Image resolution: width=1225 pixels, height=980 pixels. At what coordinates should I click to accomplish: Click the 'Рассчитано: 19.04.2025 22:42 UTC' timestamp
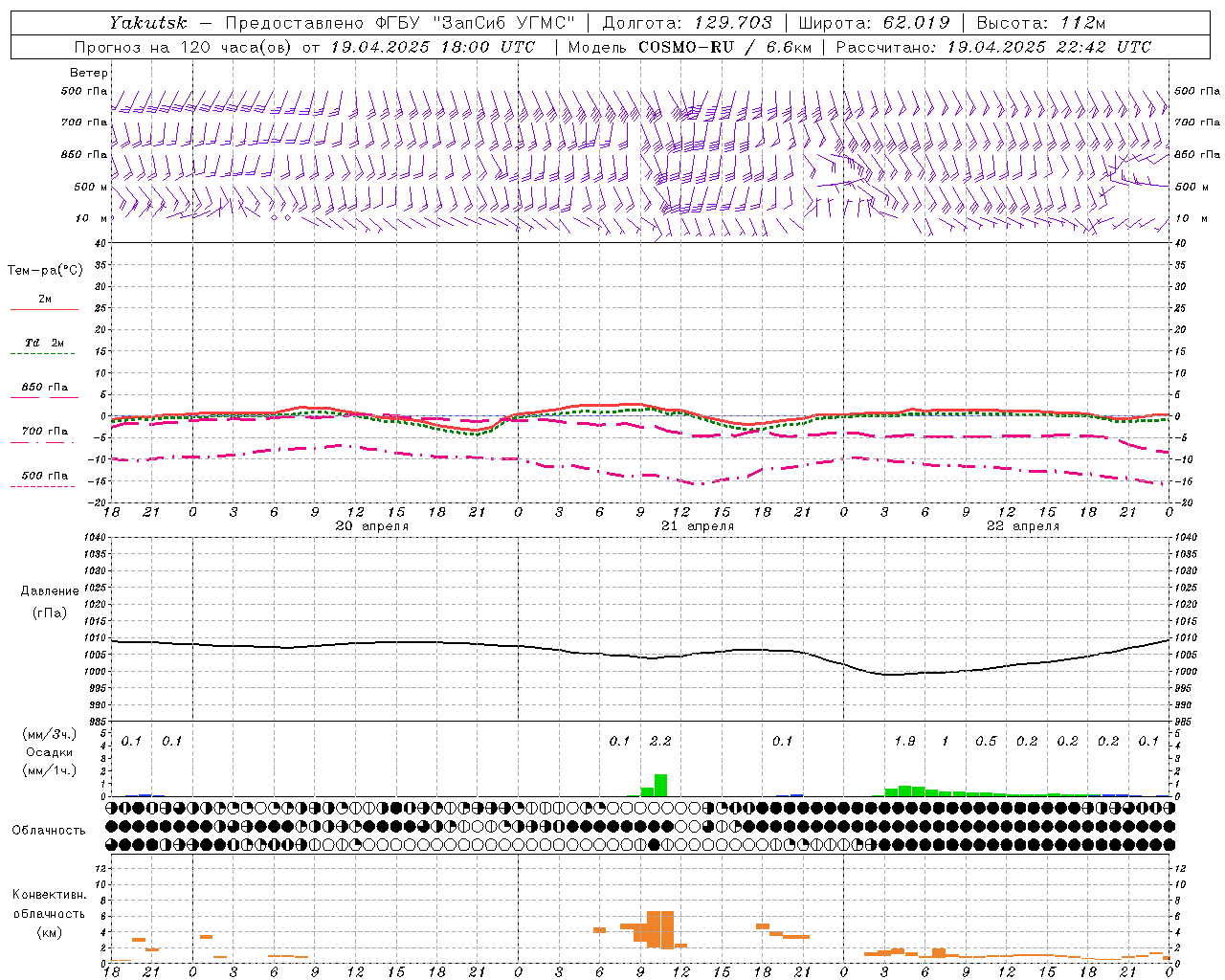click(993, 47)
